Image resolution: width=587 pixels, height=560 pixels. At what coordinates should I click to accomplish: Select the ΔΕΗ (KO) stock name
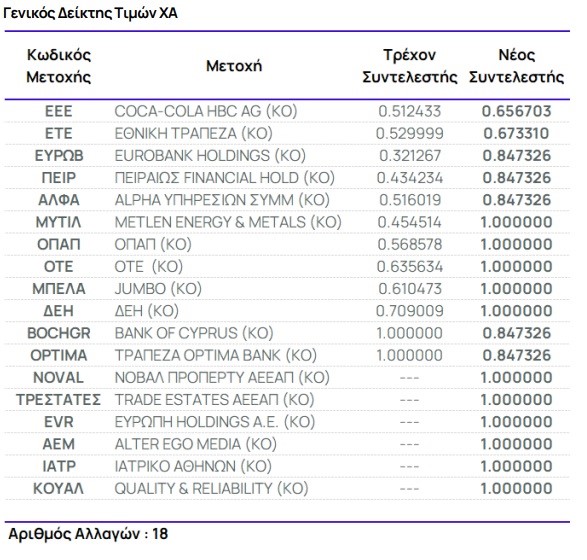tap(147, 311)
